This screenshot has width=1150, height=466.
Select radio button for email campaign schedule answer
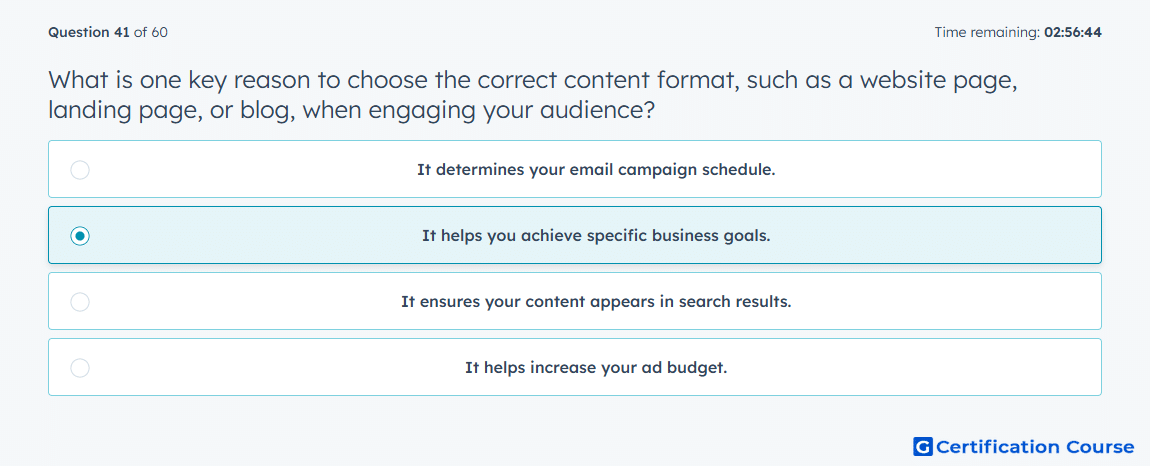coord(80,170)
